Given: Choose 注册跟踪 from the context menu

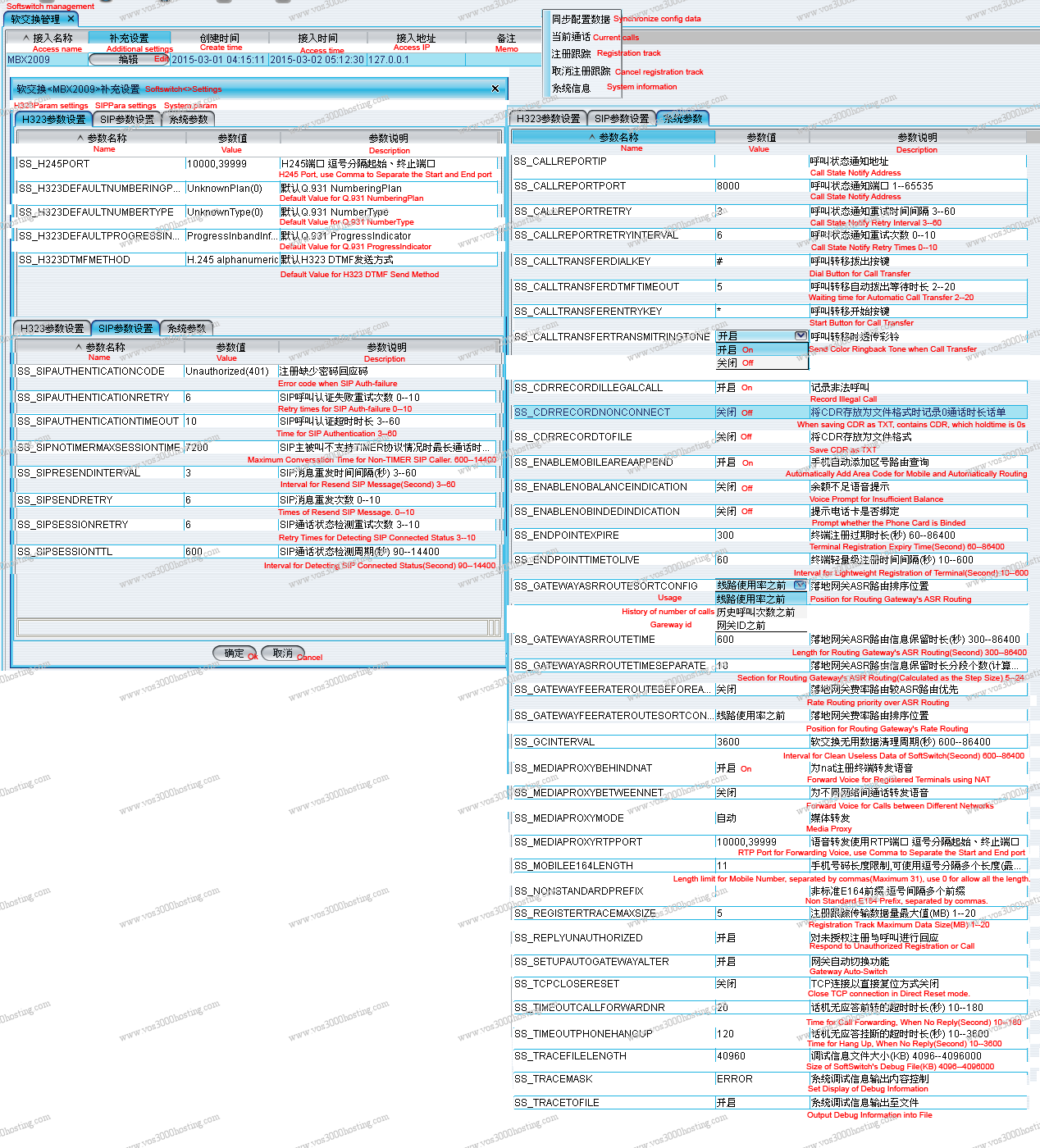Looking at the screenshot, I should (571, 53).
